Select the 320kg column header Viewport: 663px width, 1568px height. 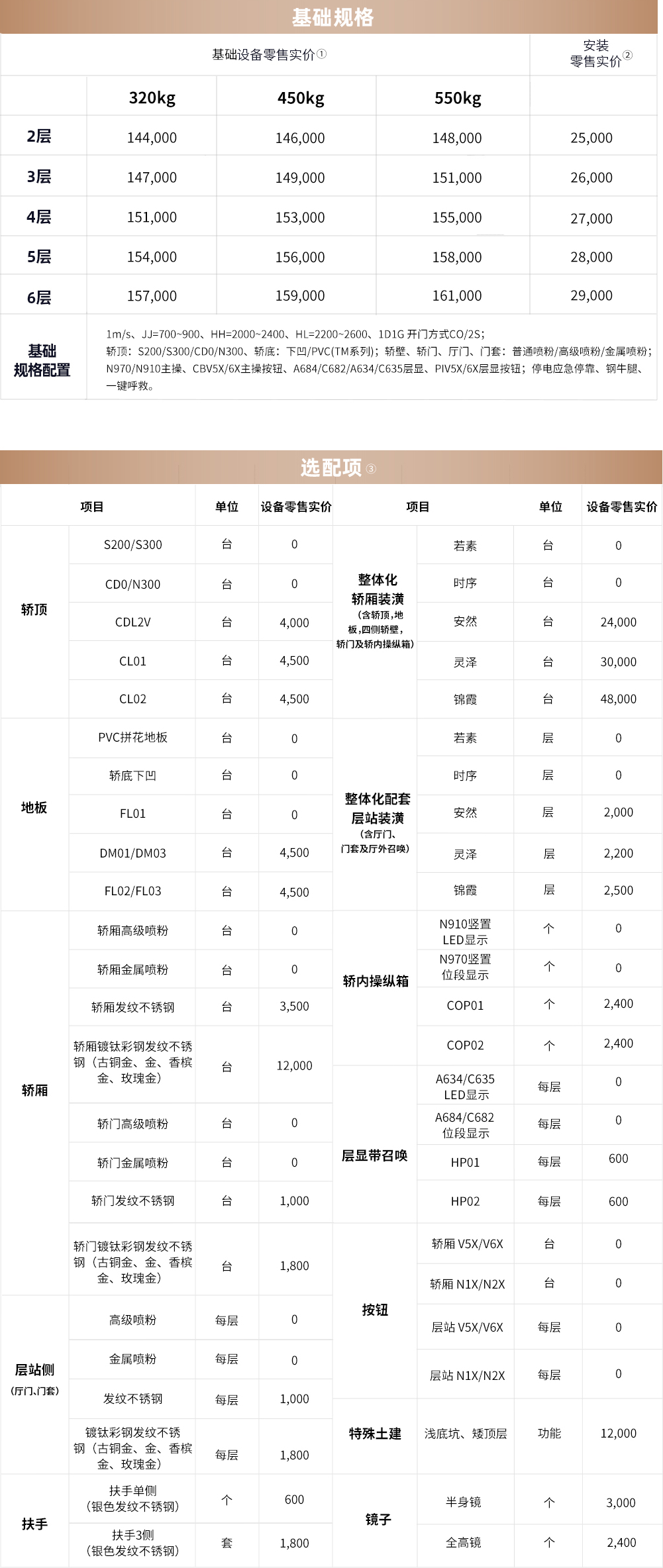pos(152,98)
